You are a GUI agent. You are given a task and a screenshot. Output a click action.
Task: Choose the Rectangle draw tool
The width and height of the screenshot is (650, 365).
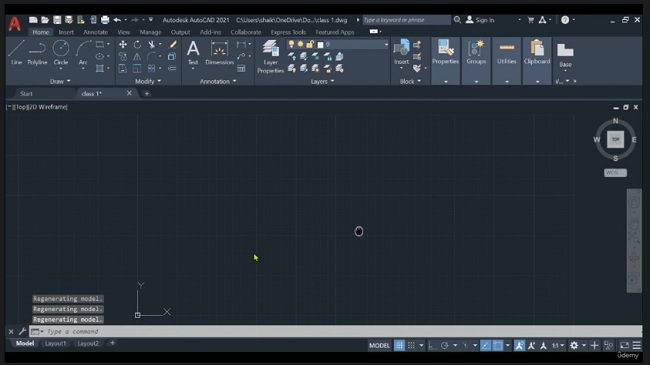100,44
